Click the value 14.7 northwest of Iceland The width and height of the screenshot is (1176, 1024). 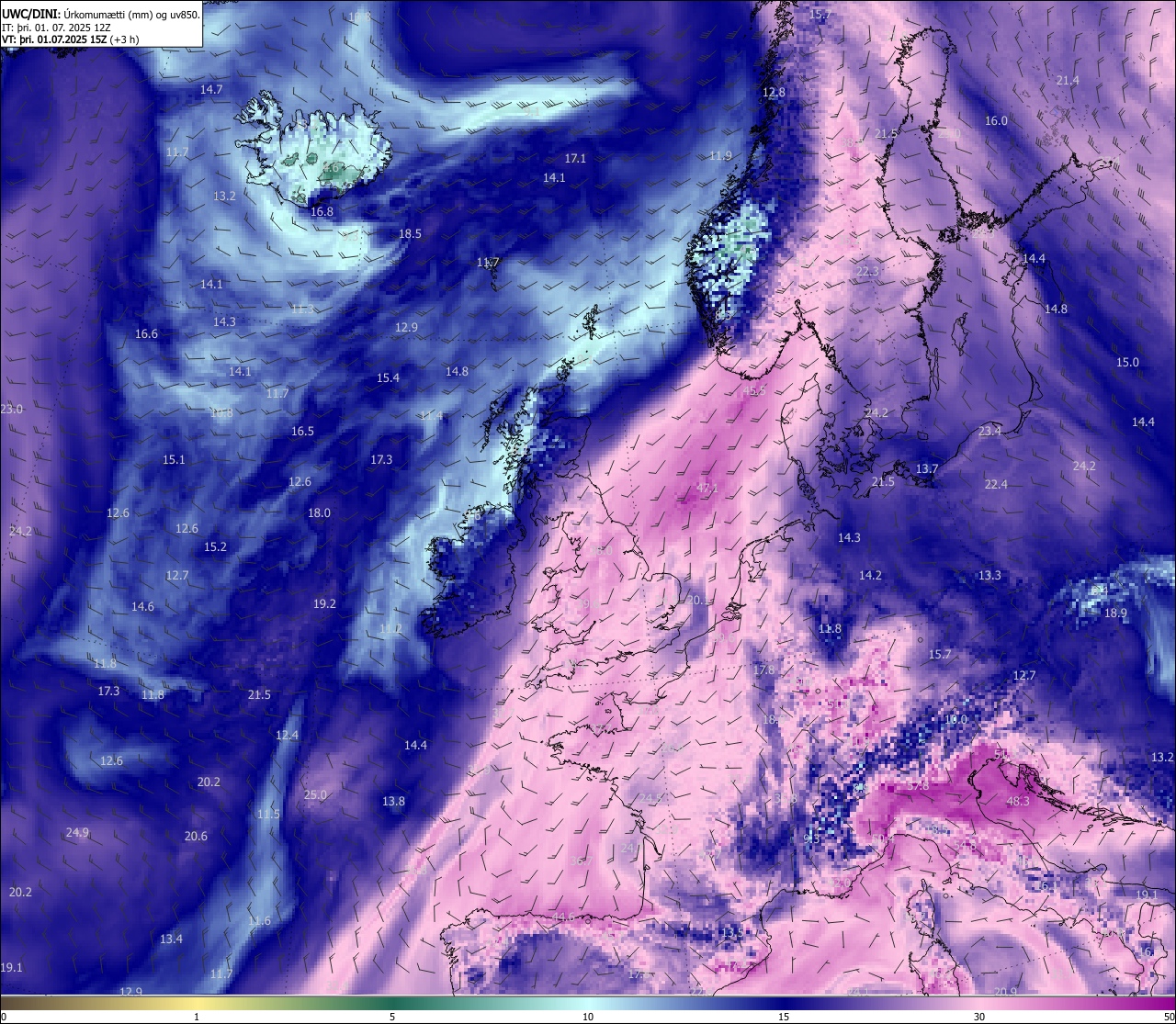(x=211, y=89)
